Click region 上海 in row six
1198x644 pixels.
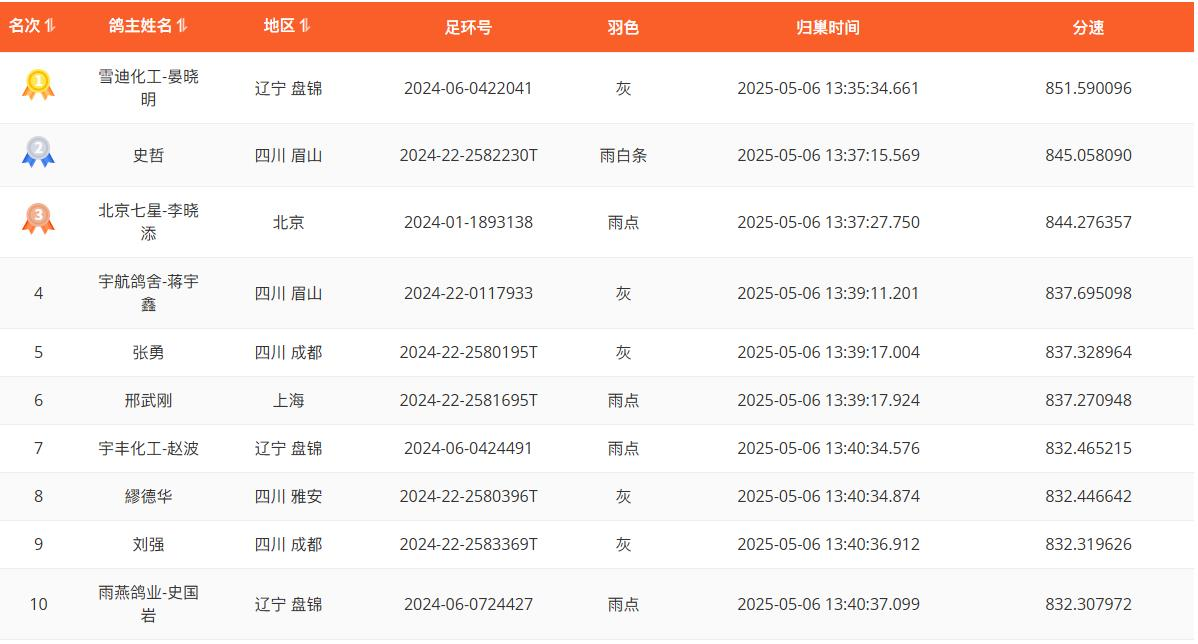point(288,400)
